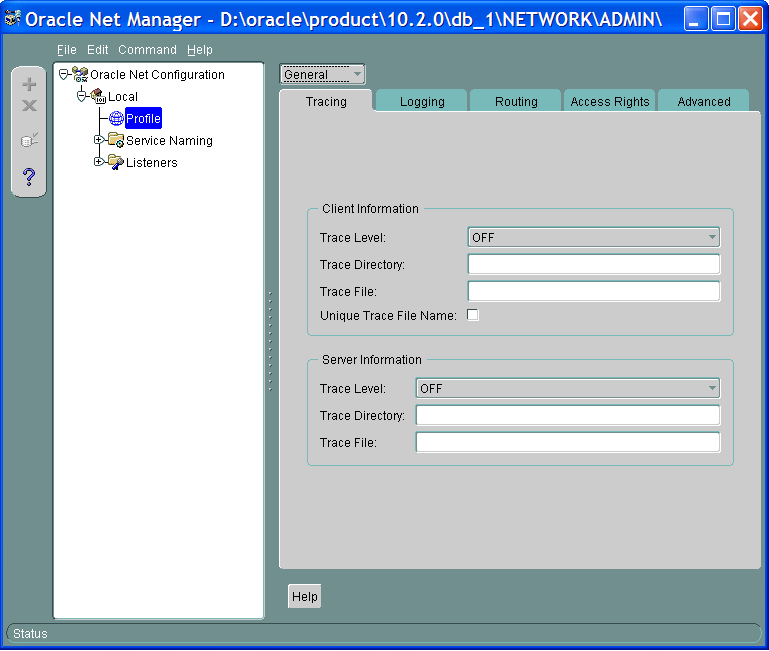Select the Profile tree item
The image size is (769, 651).
[143, 118]
